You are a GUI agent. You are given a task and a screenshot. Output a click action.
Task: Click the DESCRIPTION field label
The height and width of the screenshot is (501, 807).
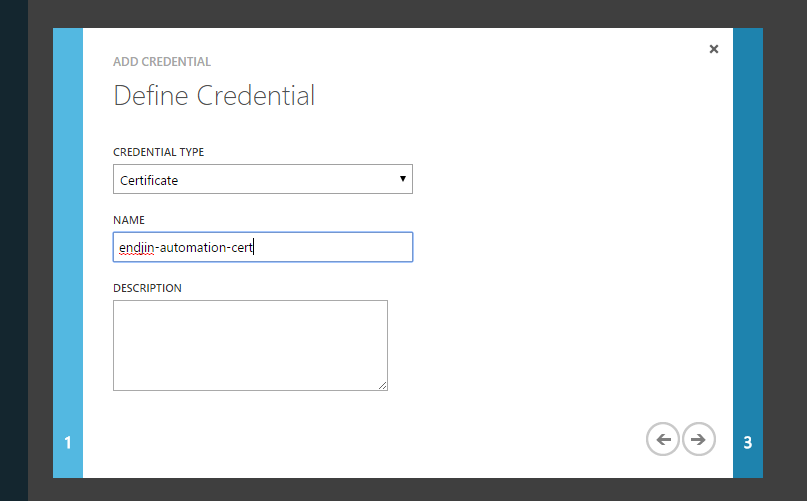[x=147, y=288]
